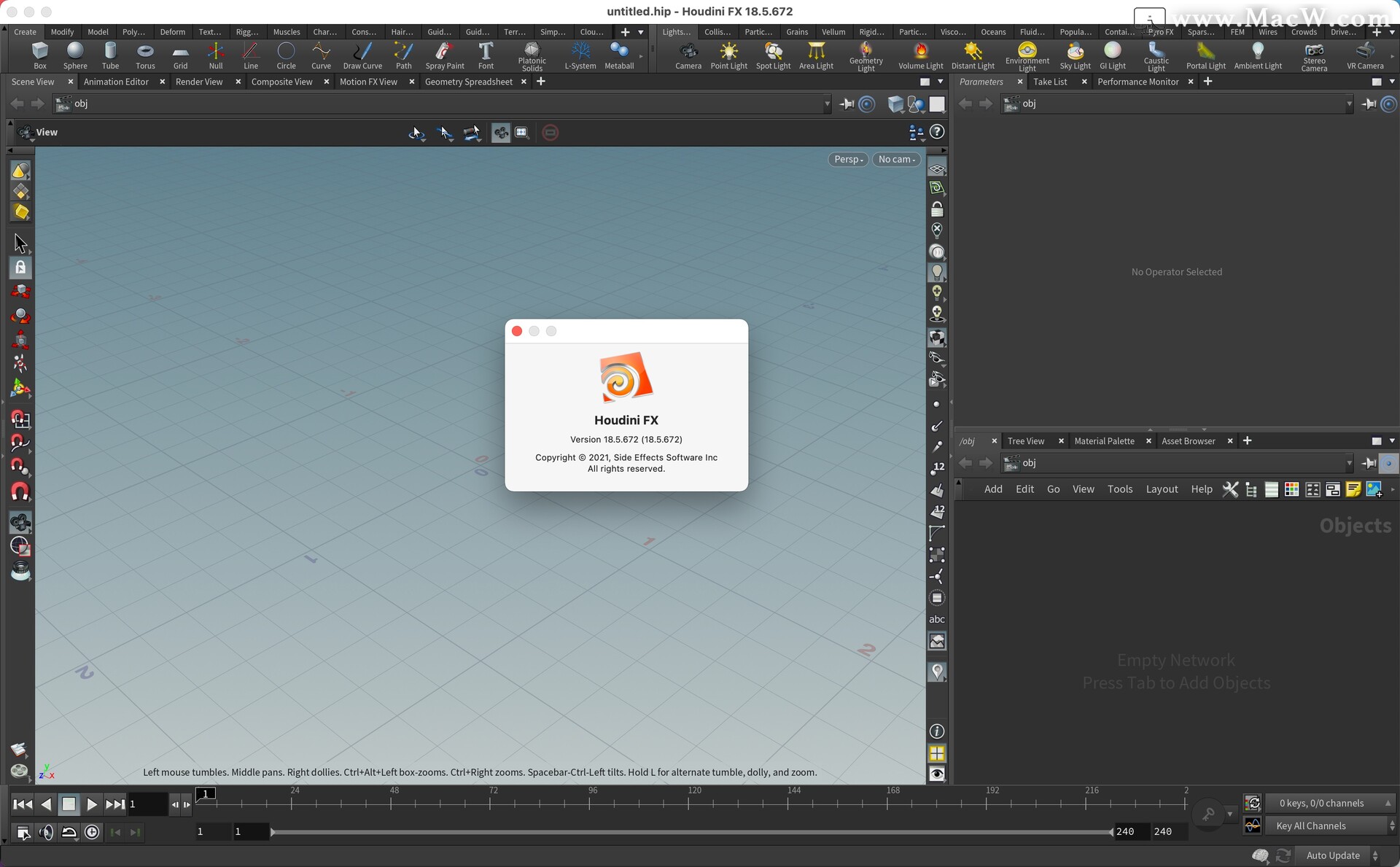Toggle pin on Scene View path bar
Image resolution: width=1400 pixels, height=867 pixels.
click(x=847, y=104)
